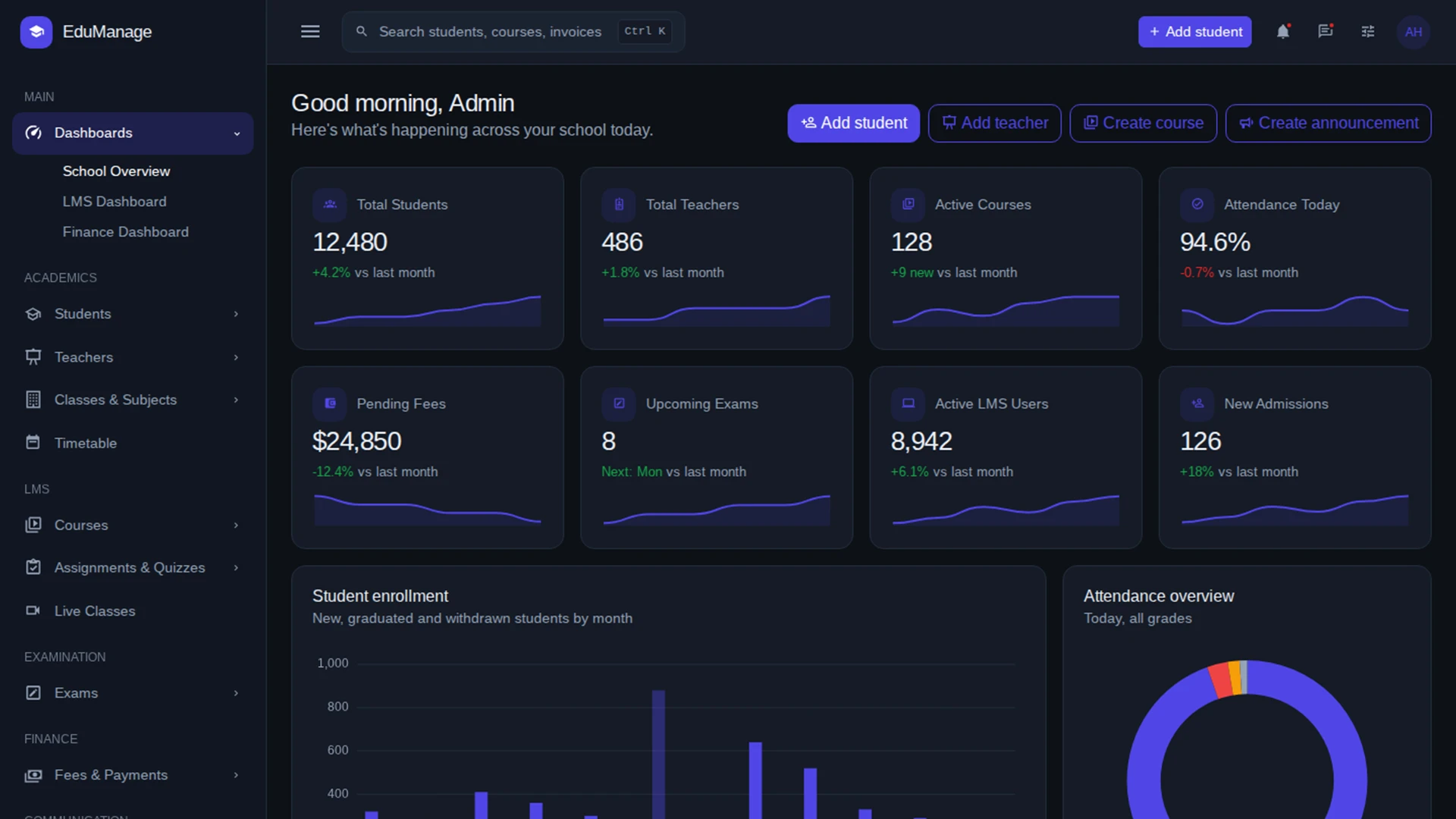Open the notifications bell

[x=1282, y=32]
